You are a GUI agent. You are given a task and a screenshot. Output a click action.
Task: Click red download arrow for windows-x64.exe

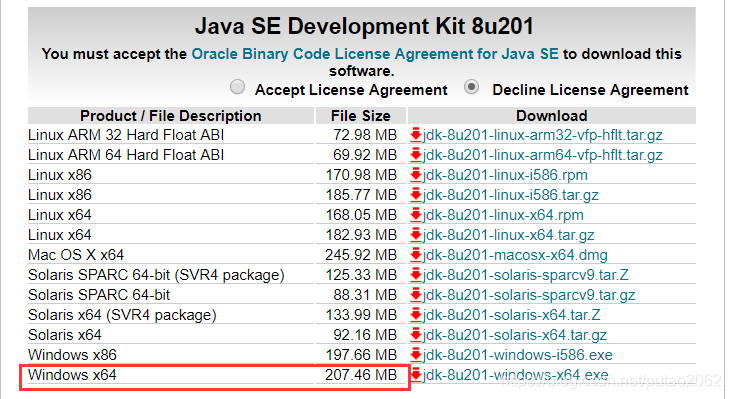(416, 375)
